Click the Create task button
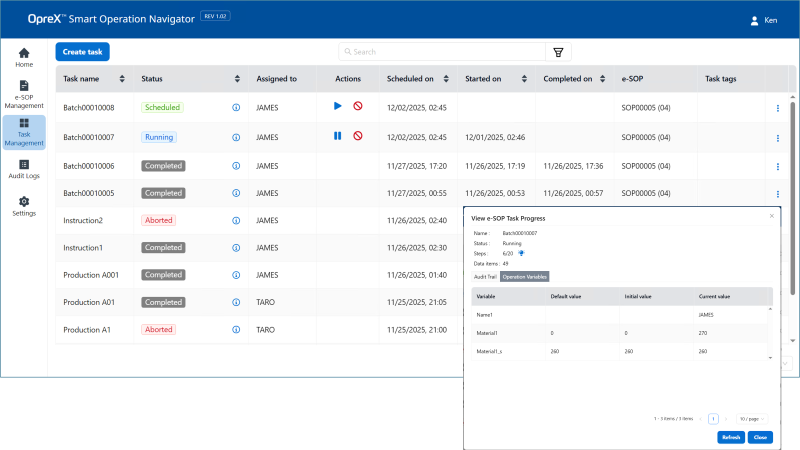This screenshot has height=450, width=800. (x=82, y=51)
